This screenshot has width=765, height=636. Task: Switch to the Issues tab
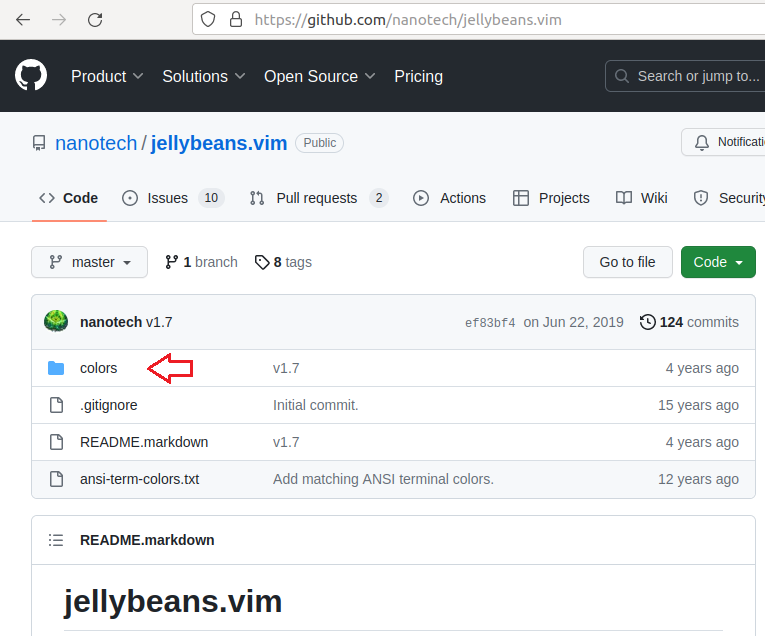pos(173,198)
